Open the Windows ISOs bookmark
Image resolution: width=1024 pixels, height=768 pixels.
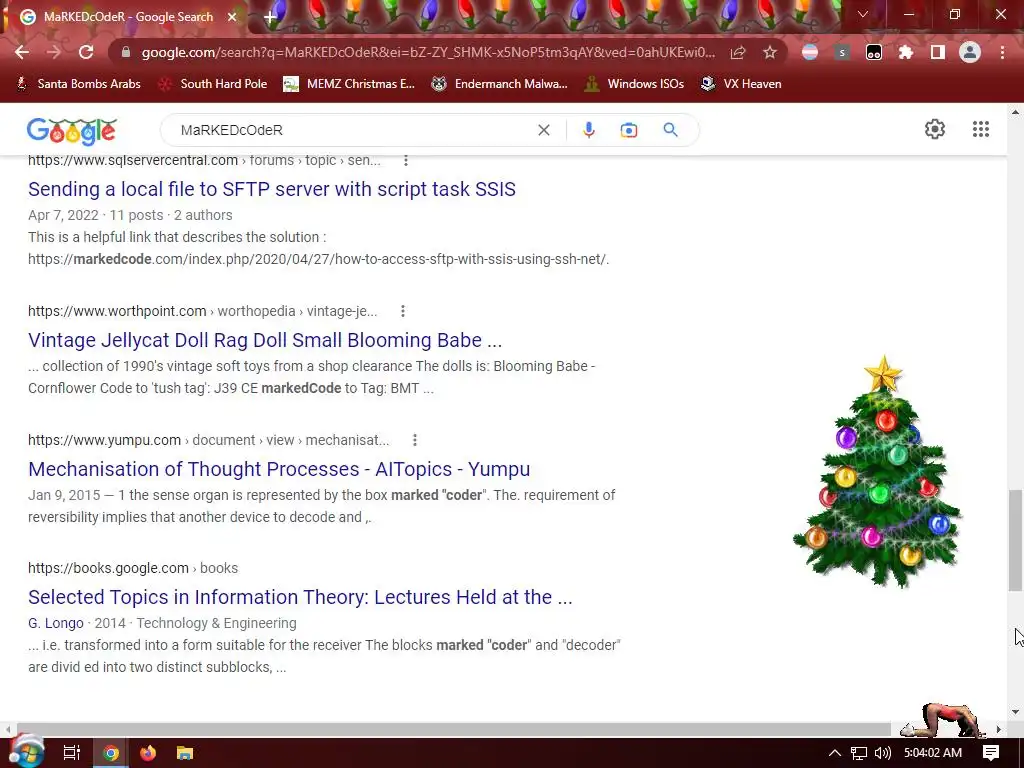coord(634,84)
